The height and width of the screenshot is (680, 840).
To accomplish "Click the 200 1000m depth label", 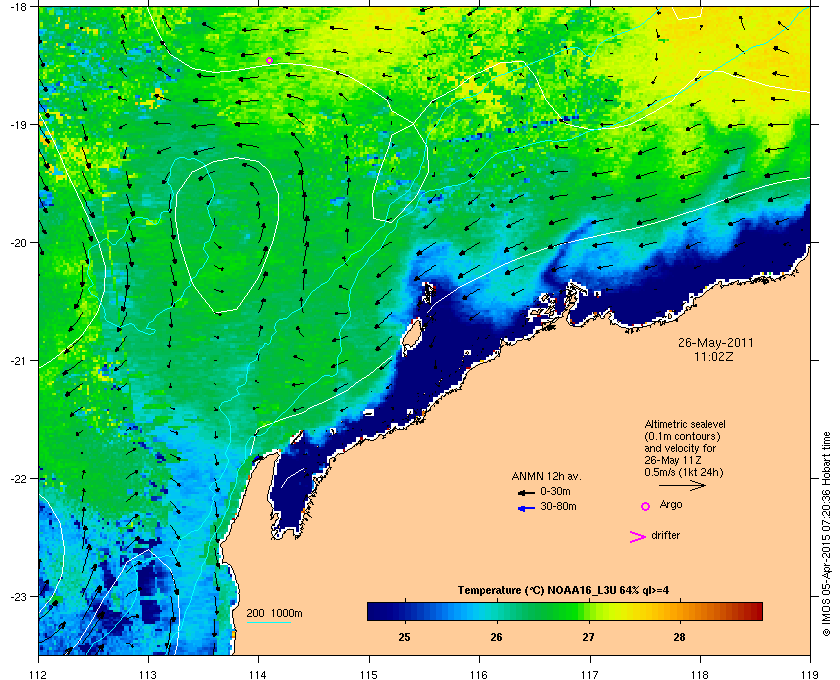I will 274,614.
